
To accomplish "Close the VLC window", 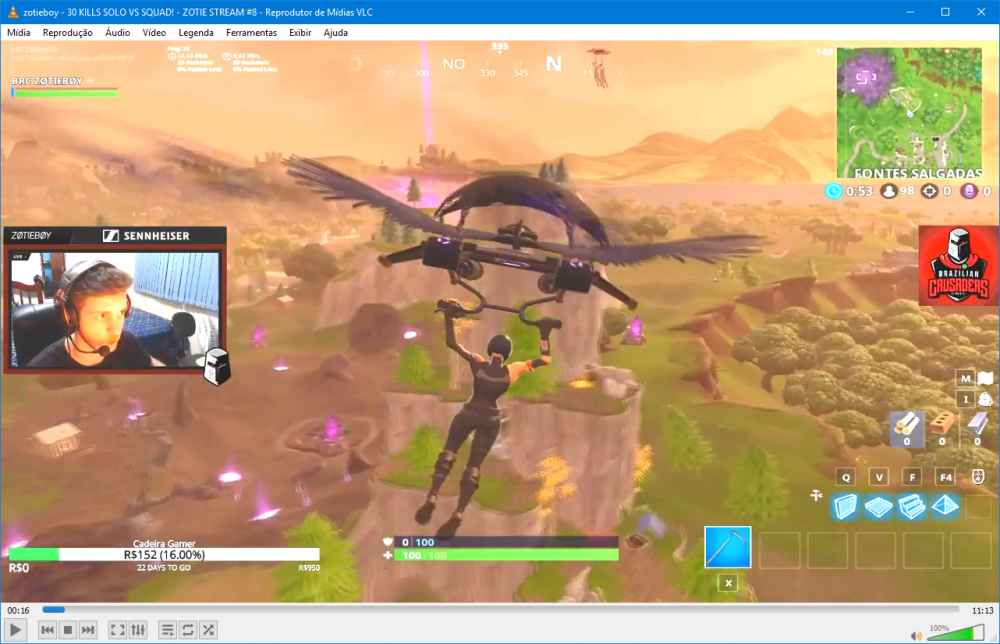I will (x=981, y=11).
